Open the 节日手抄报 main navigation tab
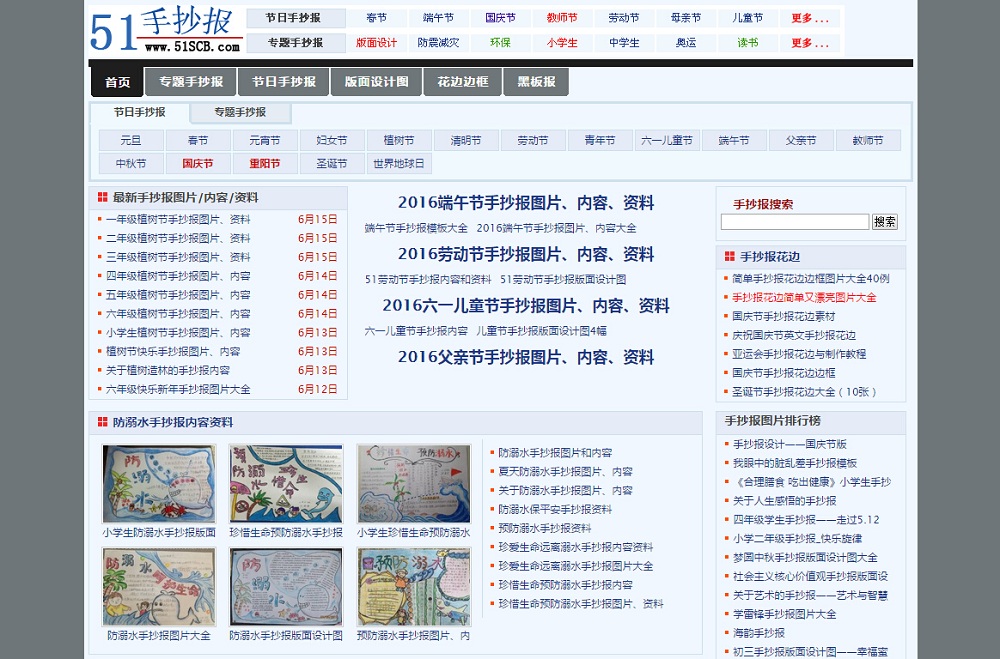This screenshot has height=659, width=1000. tap(283, 82)
